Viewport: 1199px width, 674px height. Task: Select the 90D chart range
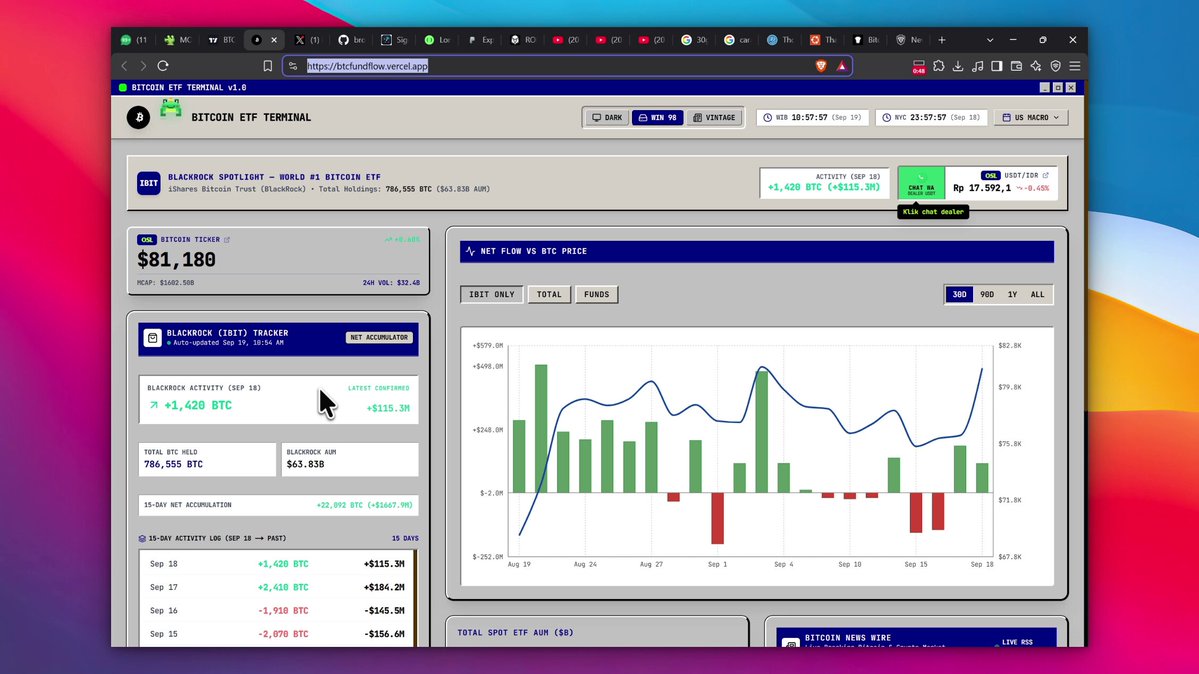(x=987, y=294)
